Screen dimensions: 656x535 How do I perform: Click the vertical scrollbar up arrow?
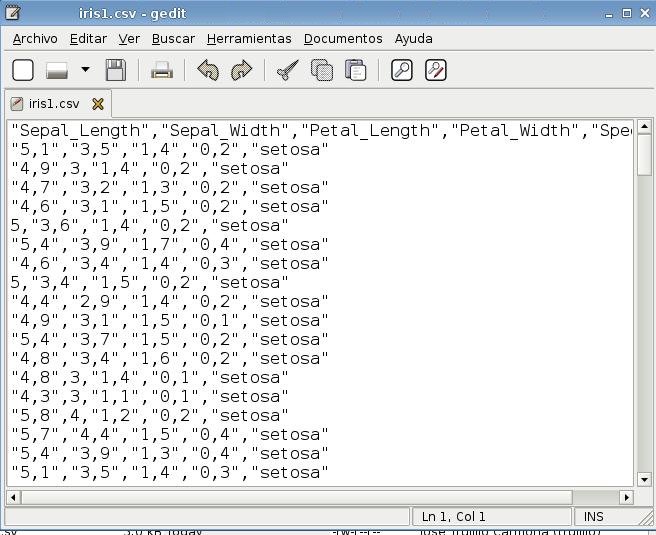click(644, 126)
